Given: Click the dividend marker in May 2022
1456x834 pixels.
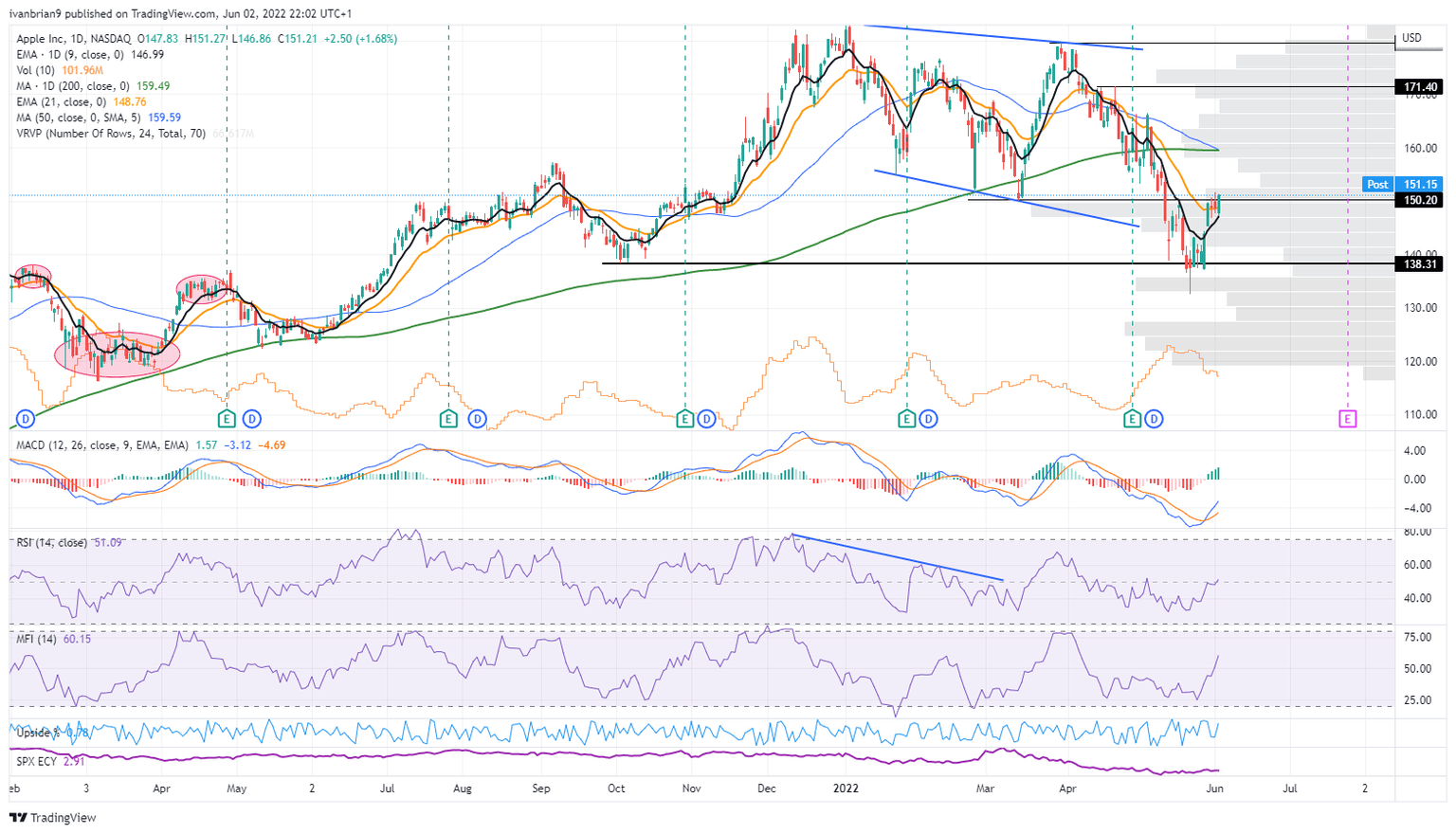Looking at the screenshot, I should pos(1155,419).
